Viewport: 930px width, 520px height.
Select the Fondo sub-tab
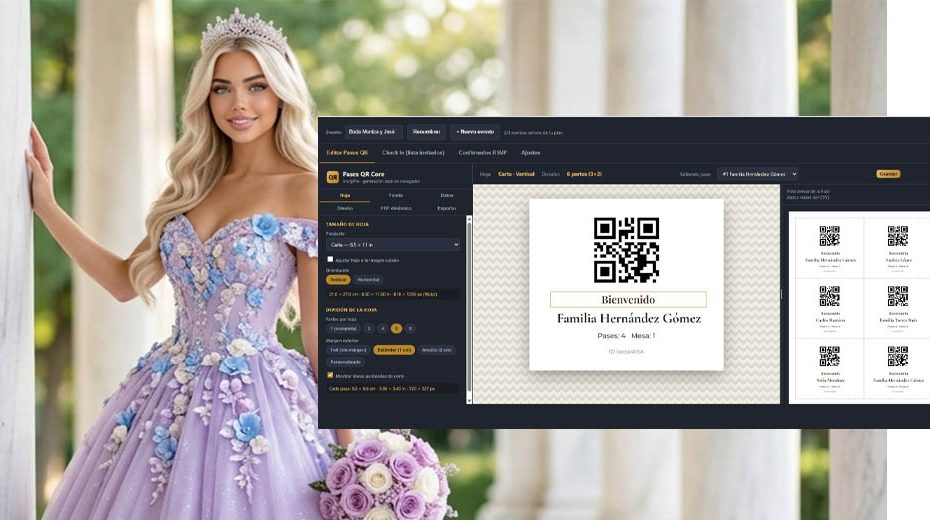[x=396, y=195]
